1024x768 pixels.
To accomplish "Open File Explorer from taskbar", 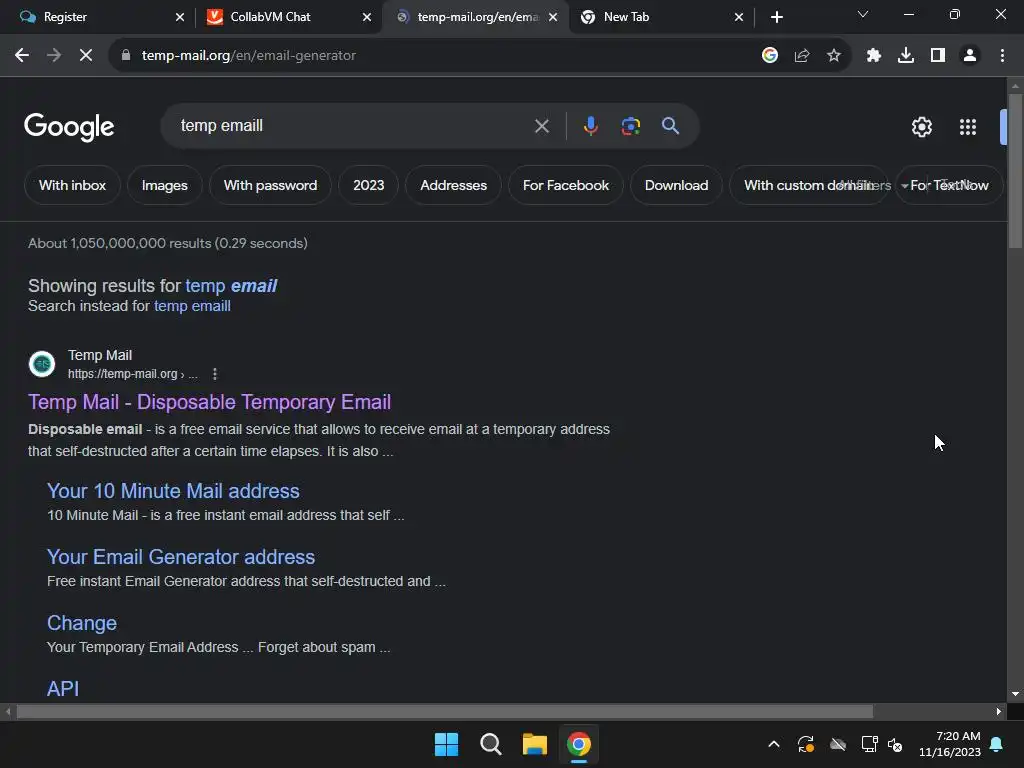I will 535,744.
